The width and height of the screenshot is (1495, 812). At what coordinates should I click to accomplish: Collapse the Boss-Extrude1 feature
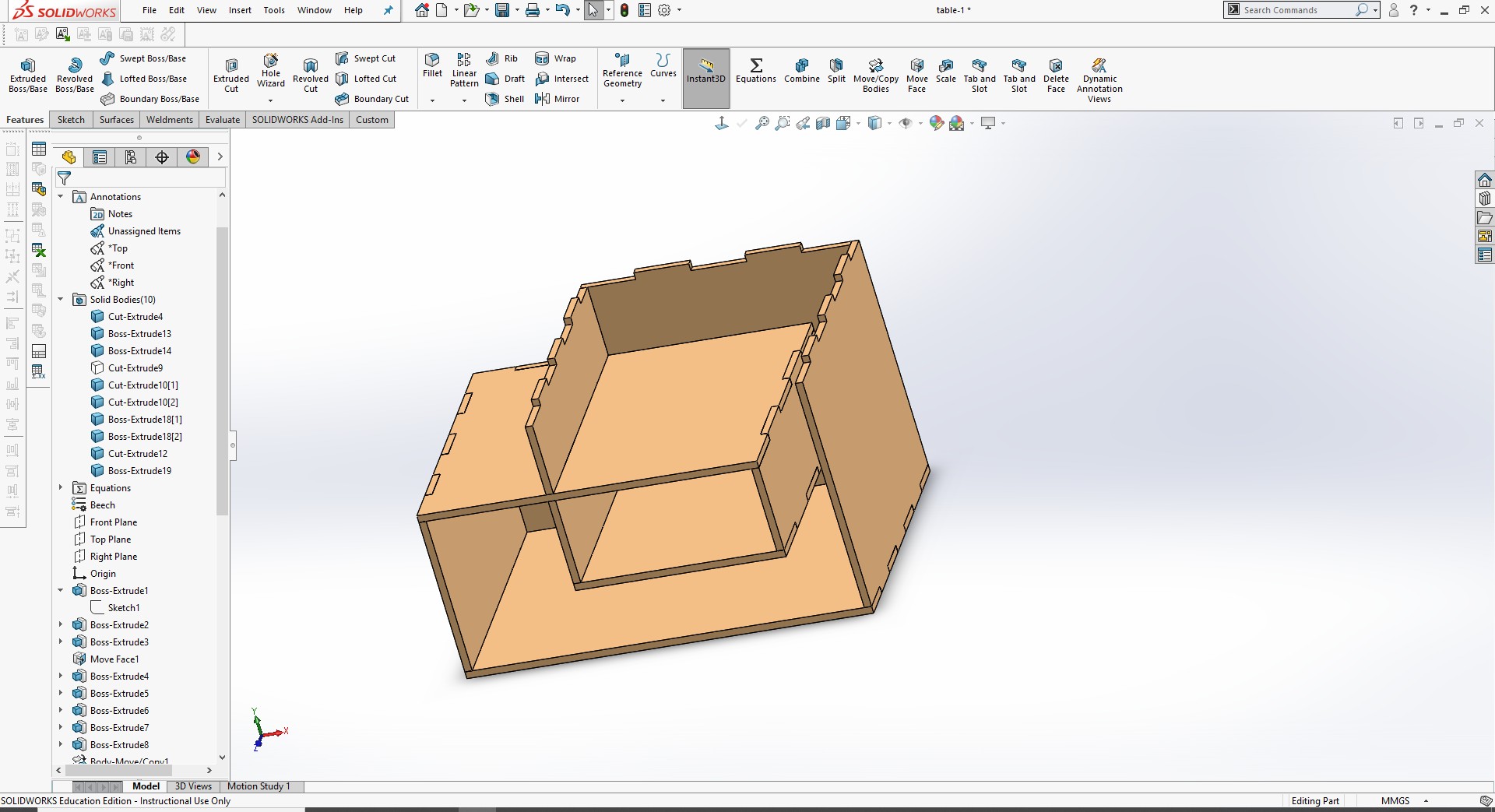point(61,591)
